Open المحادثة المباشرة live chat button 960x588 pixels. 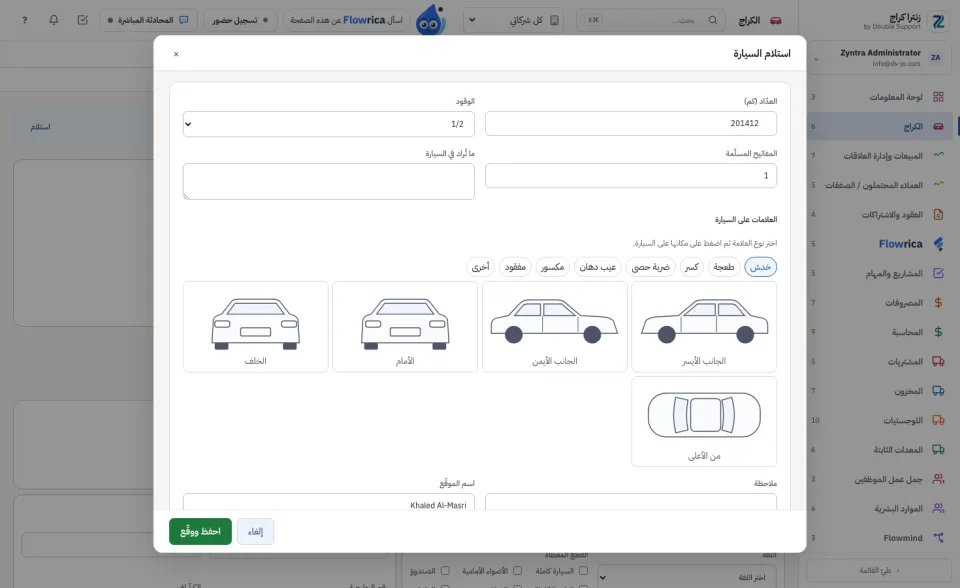(x=148, y=20)
